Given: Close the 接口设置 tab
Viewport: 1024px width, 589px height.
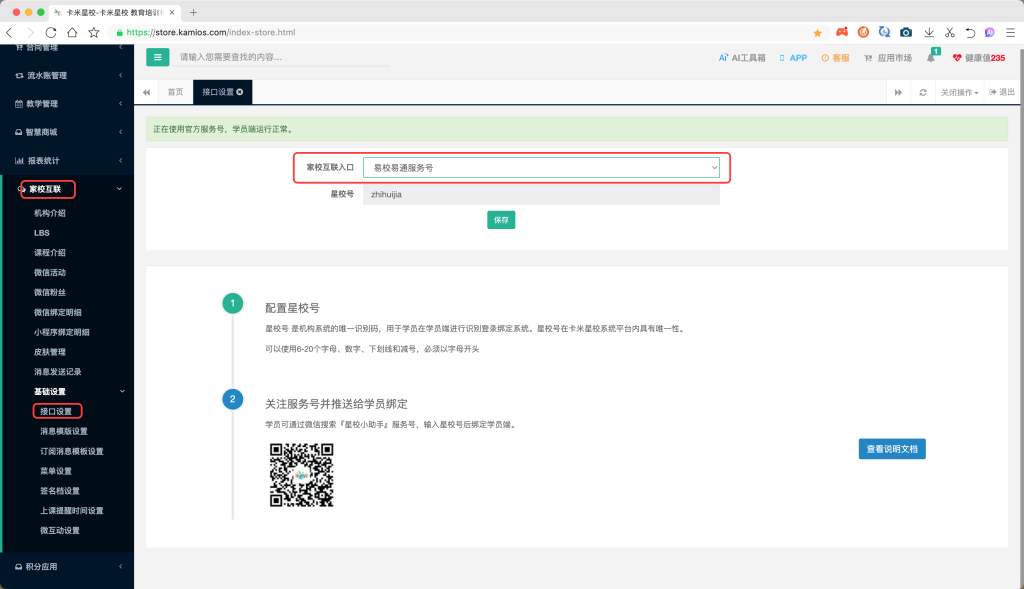Looking at the screenshot, I should [240, 92].
